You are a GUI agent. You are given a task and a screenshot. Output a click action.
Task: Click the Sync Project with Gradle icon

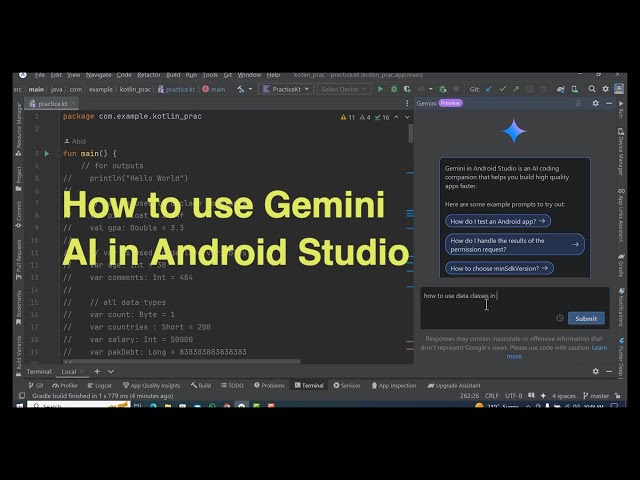click(561, 89)
